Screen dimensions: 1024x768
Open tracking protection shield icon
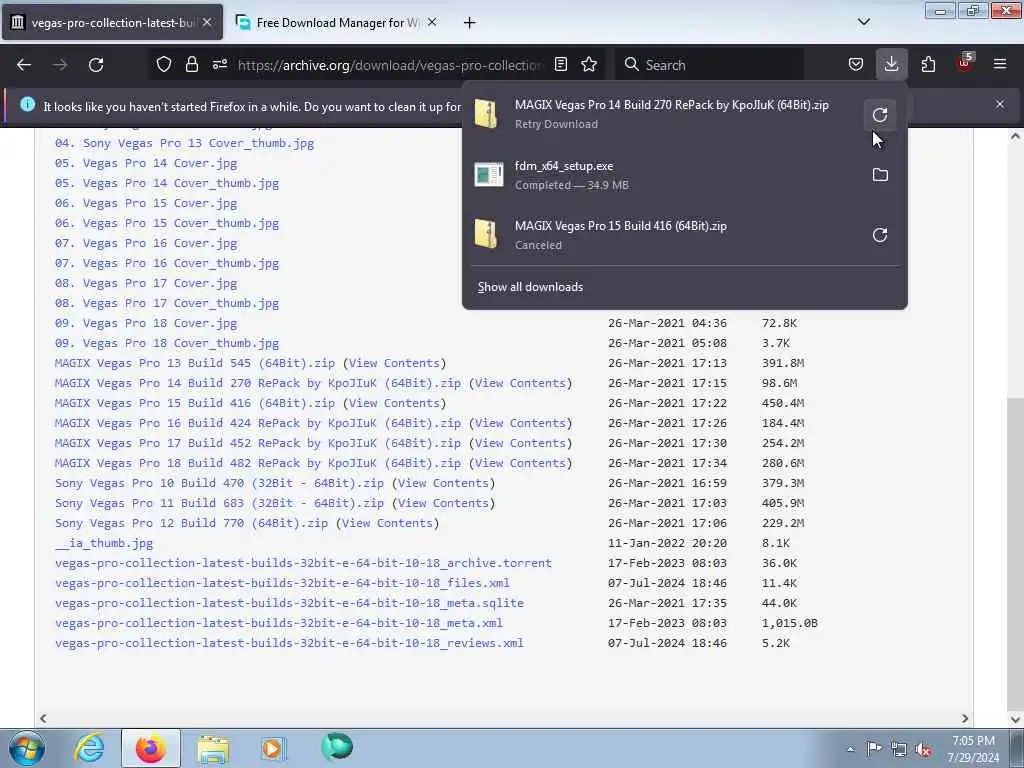pyautogui.click(x=164, y=65)
